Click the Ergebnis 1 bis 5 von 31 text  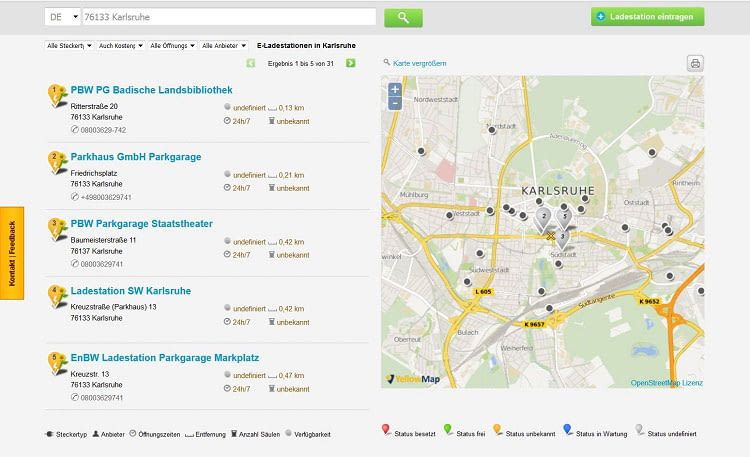click(x=301, y=64)
